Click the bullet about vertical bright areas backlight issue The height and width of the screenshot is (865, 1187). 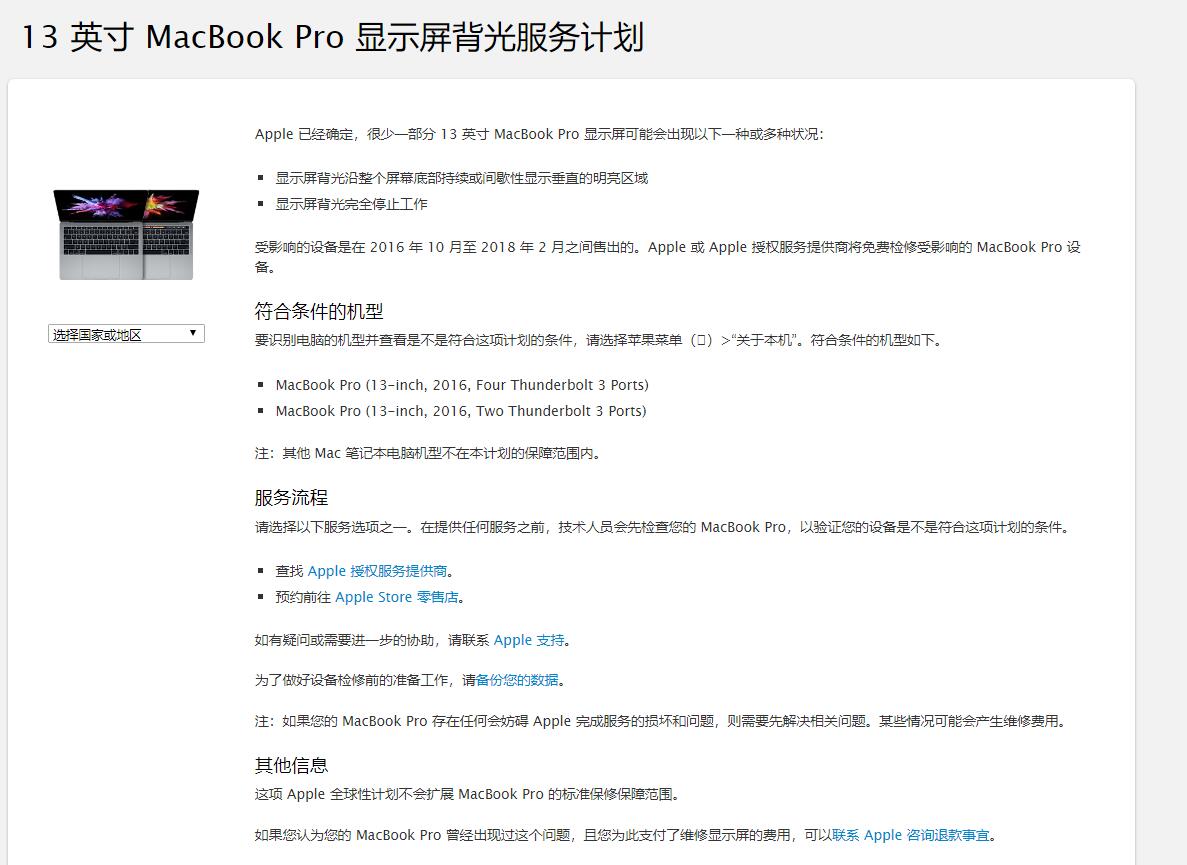460,178
